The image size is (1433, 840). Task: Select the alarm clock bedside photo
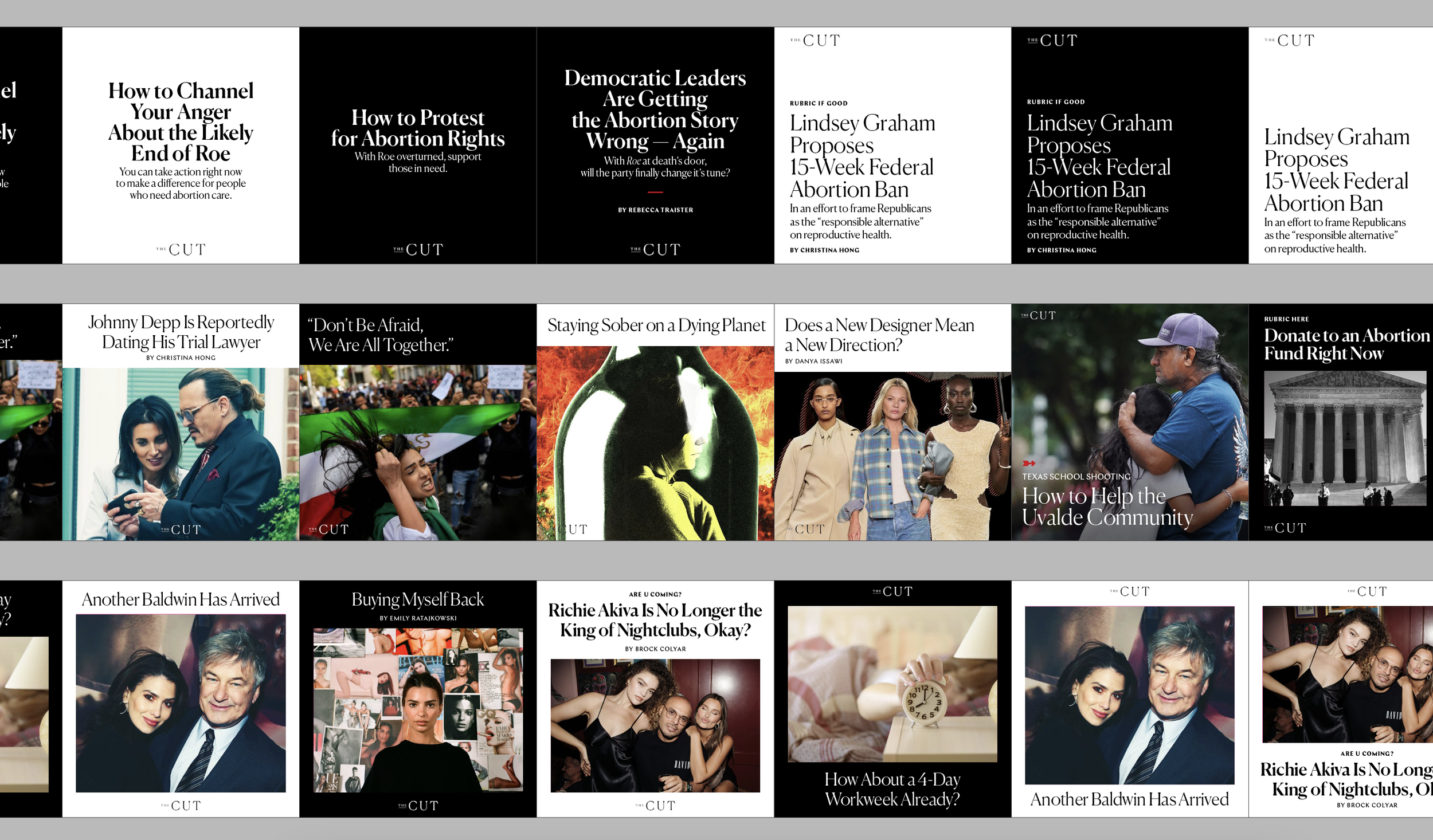tap(892, 684)
